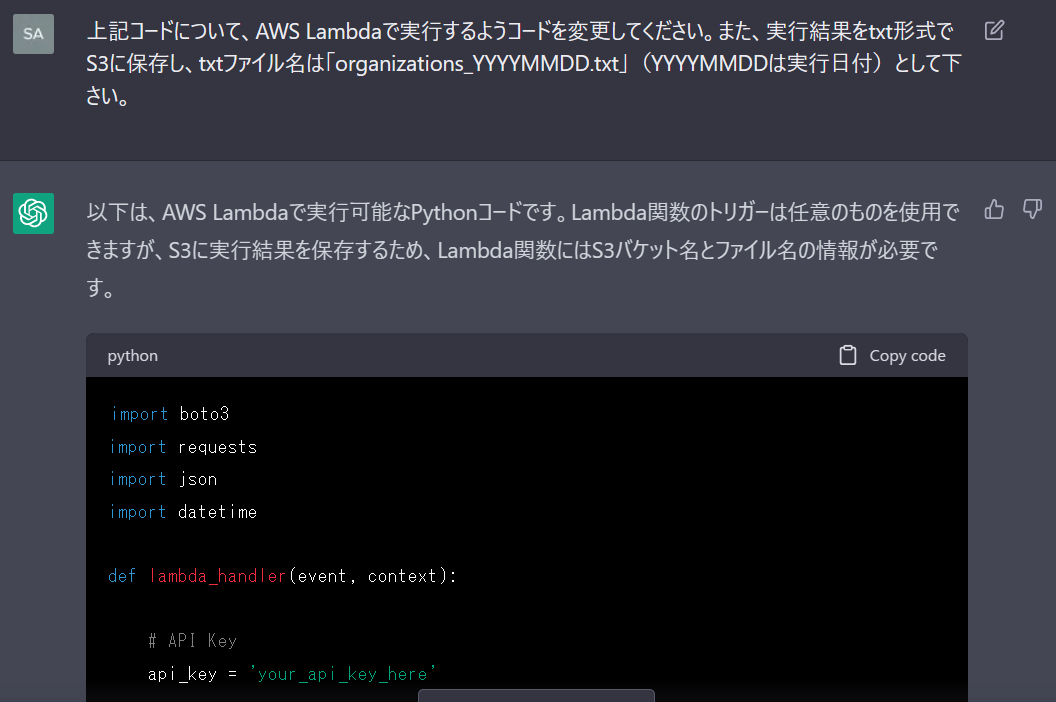
Task: Click the Copy code label
Action: click(907, 356)
